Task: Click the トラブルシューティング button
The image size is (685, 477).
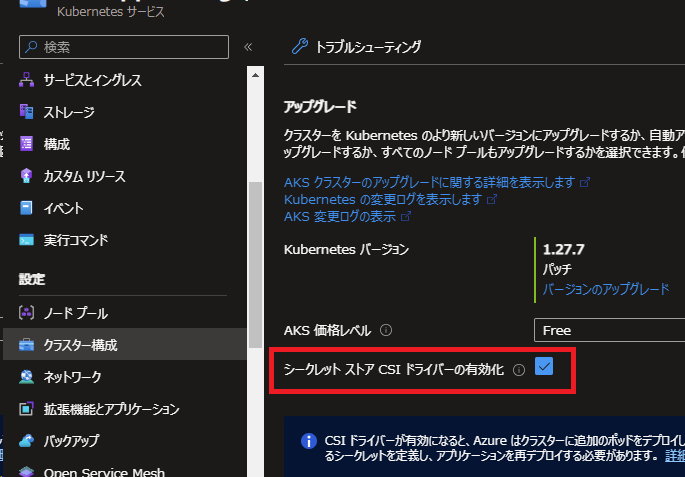Action: (356, 46)
